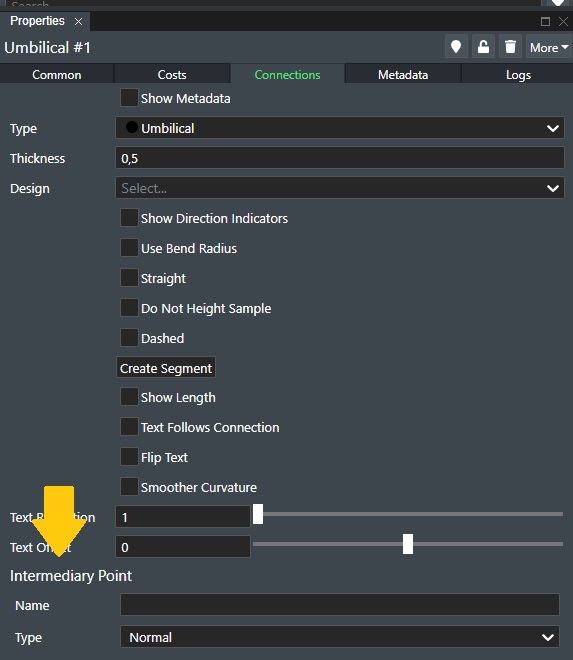
Task: Click the black Umbilical color dot
Action: [x=132, y=127]
